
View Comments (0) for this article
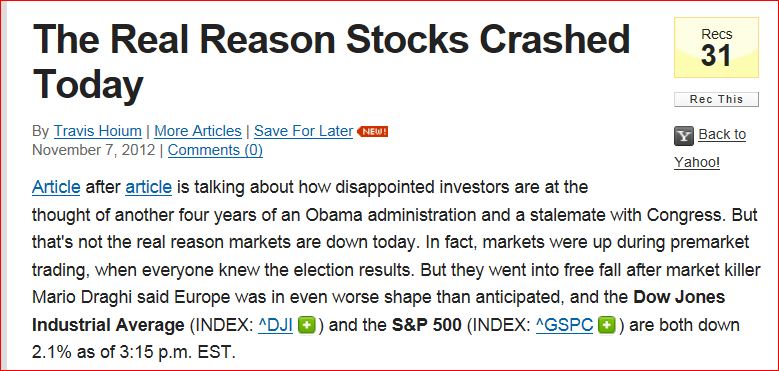click(215, 150)
